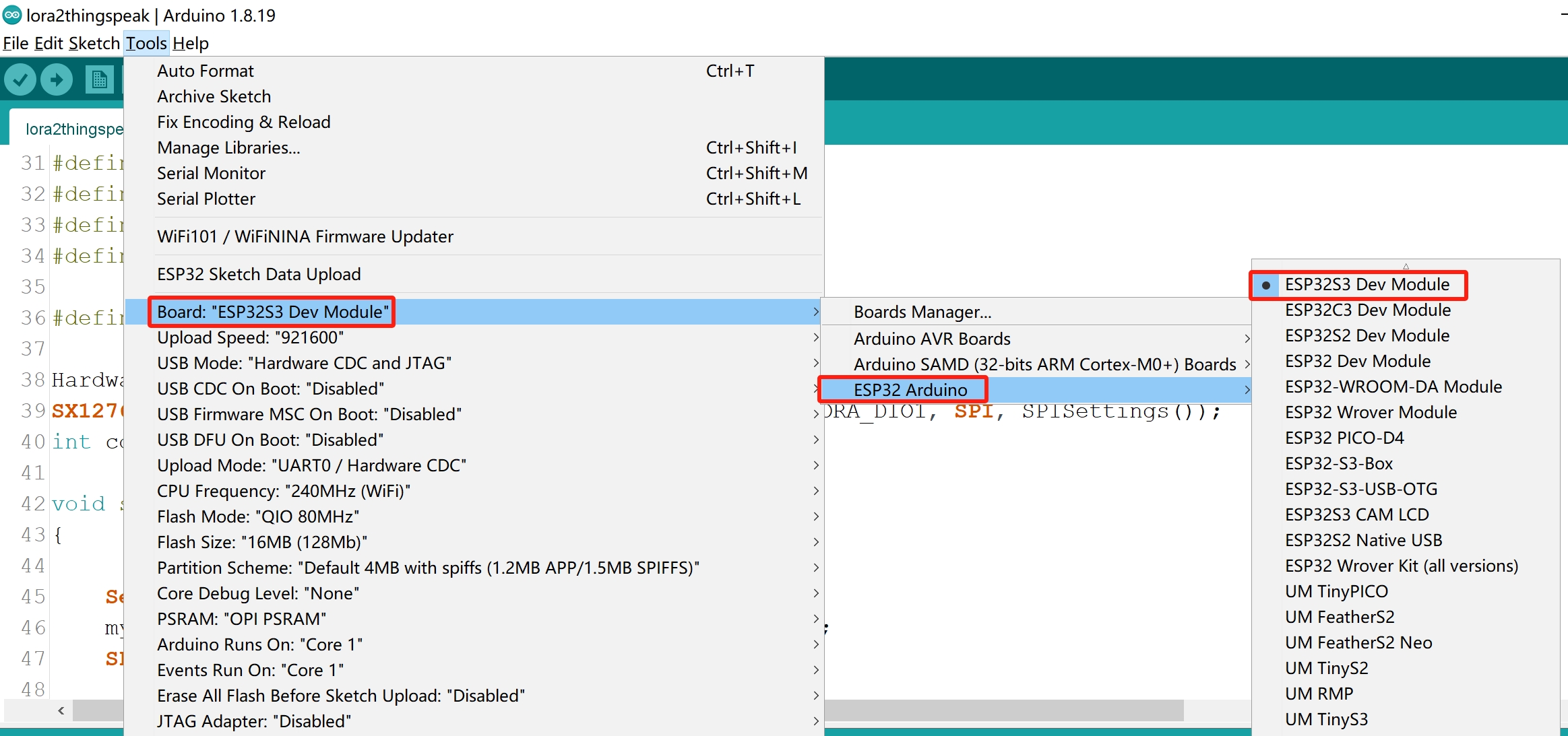
Task: Select ESP32S2 Dev Module board
Action: [x=1406, y=335]
